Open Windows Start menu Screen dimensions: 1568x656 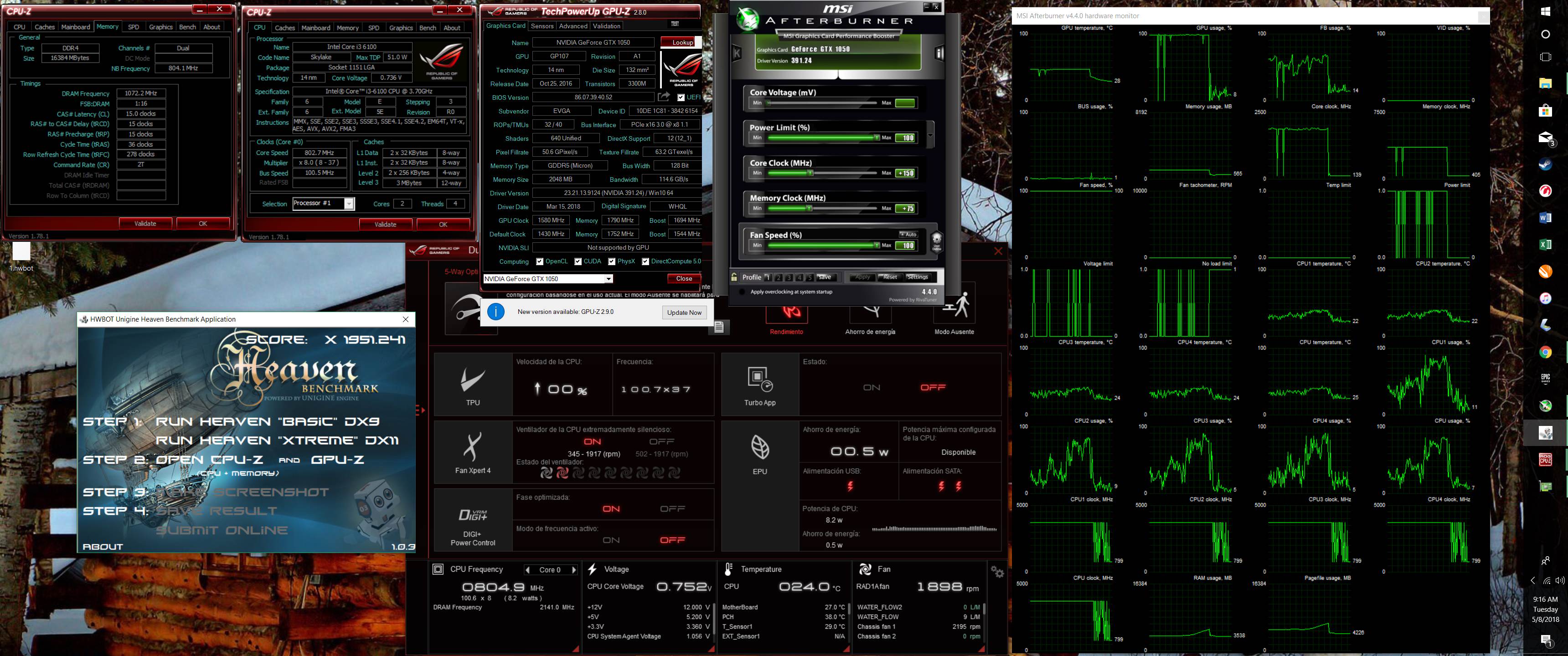1545,11
